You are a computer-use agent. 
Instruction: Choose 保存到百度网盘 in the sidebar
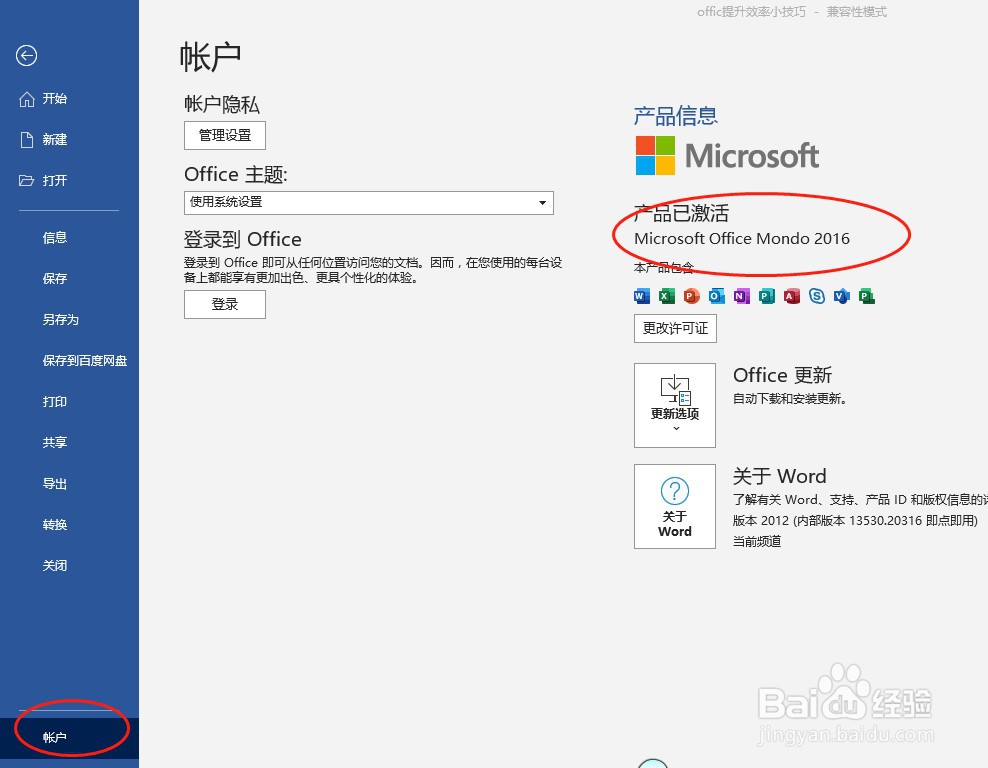point(84,360)
